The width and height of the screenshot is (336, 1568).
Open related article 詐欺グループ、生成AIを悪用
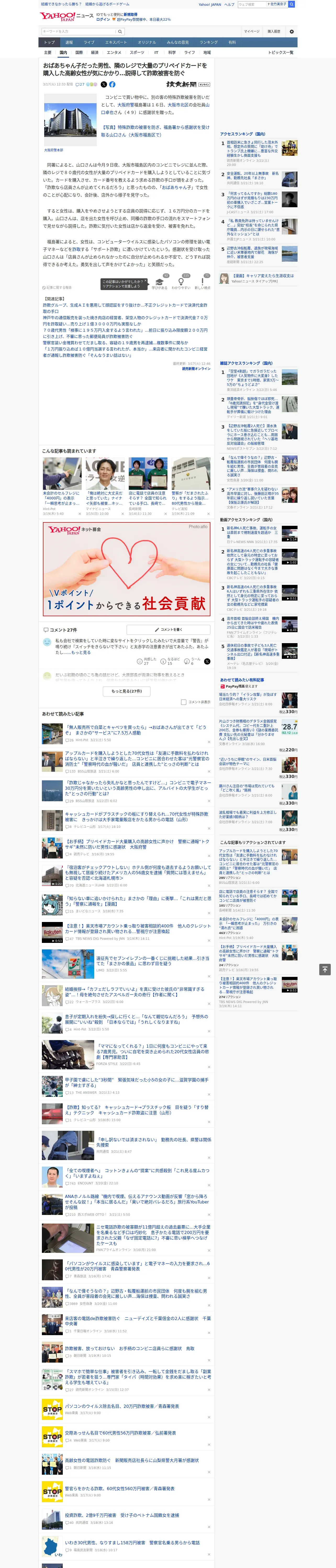[125, 308]
